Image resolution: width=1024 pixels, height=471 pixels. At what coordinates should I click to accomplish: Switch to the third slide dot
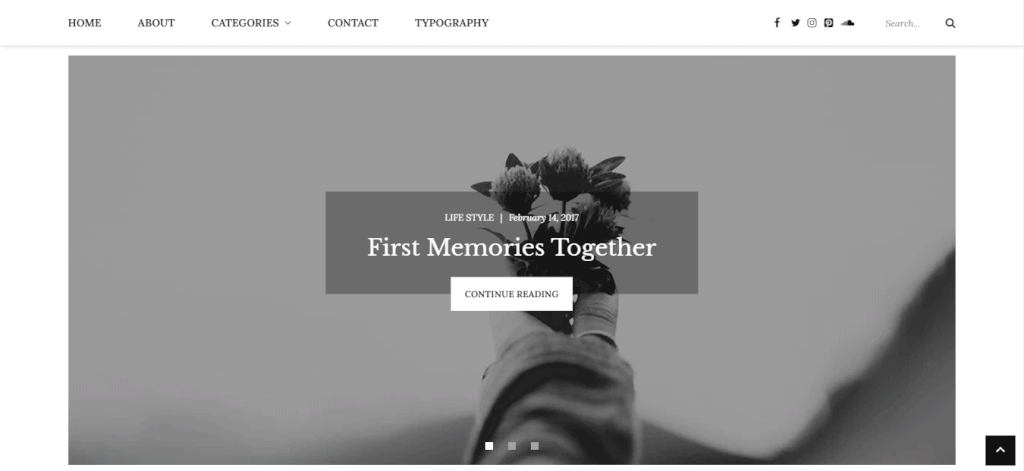(535, 446)
